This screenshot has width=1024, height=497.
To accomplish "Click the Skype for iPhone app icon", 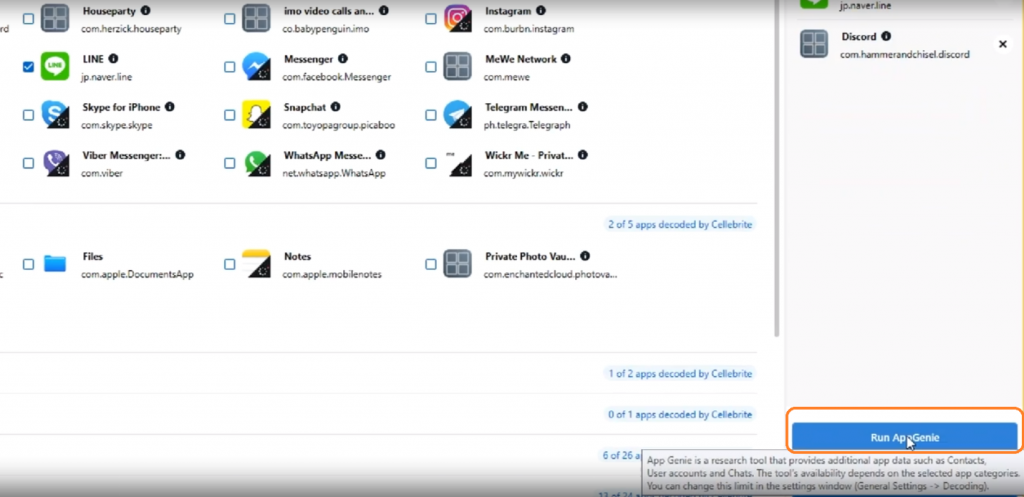I will click(x=55, y=114).
